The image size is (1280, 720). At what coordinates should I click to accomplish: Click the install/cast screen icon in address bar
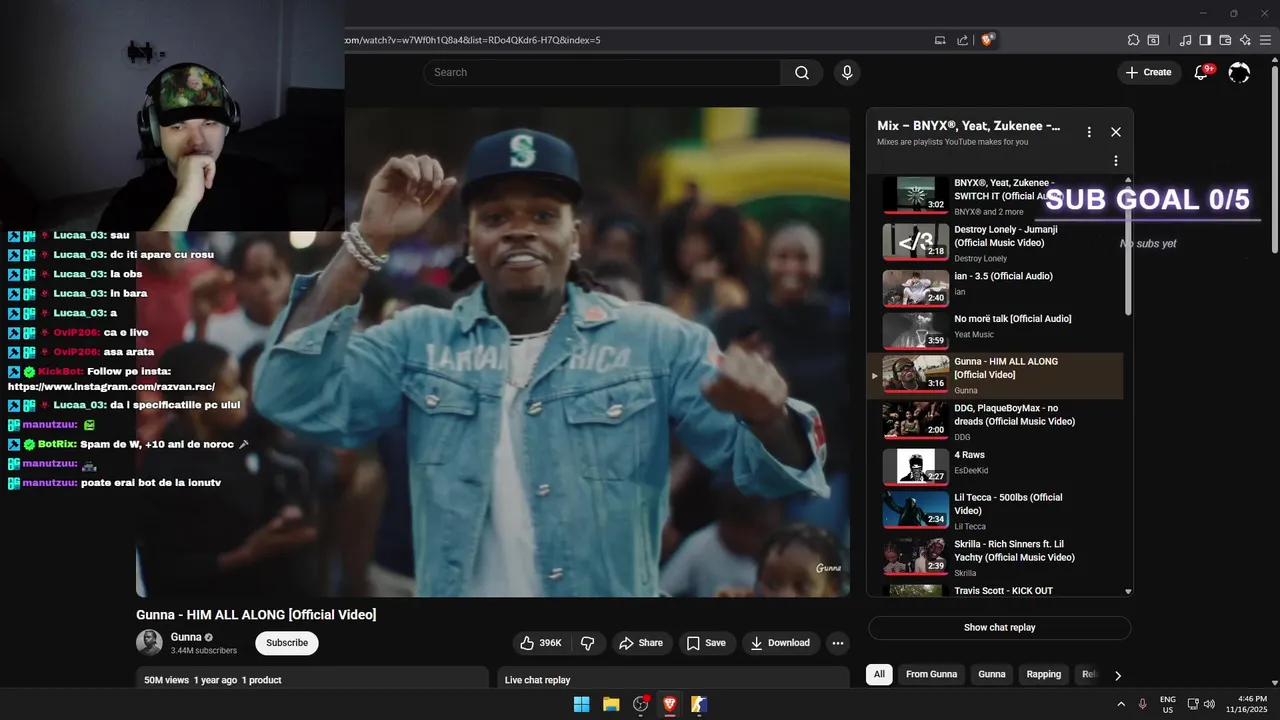(x=940, y=40)
